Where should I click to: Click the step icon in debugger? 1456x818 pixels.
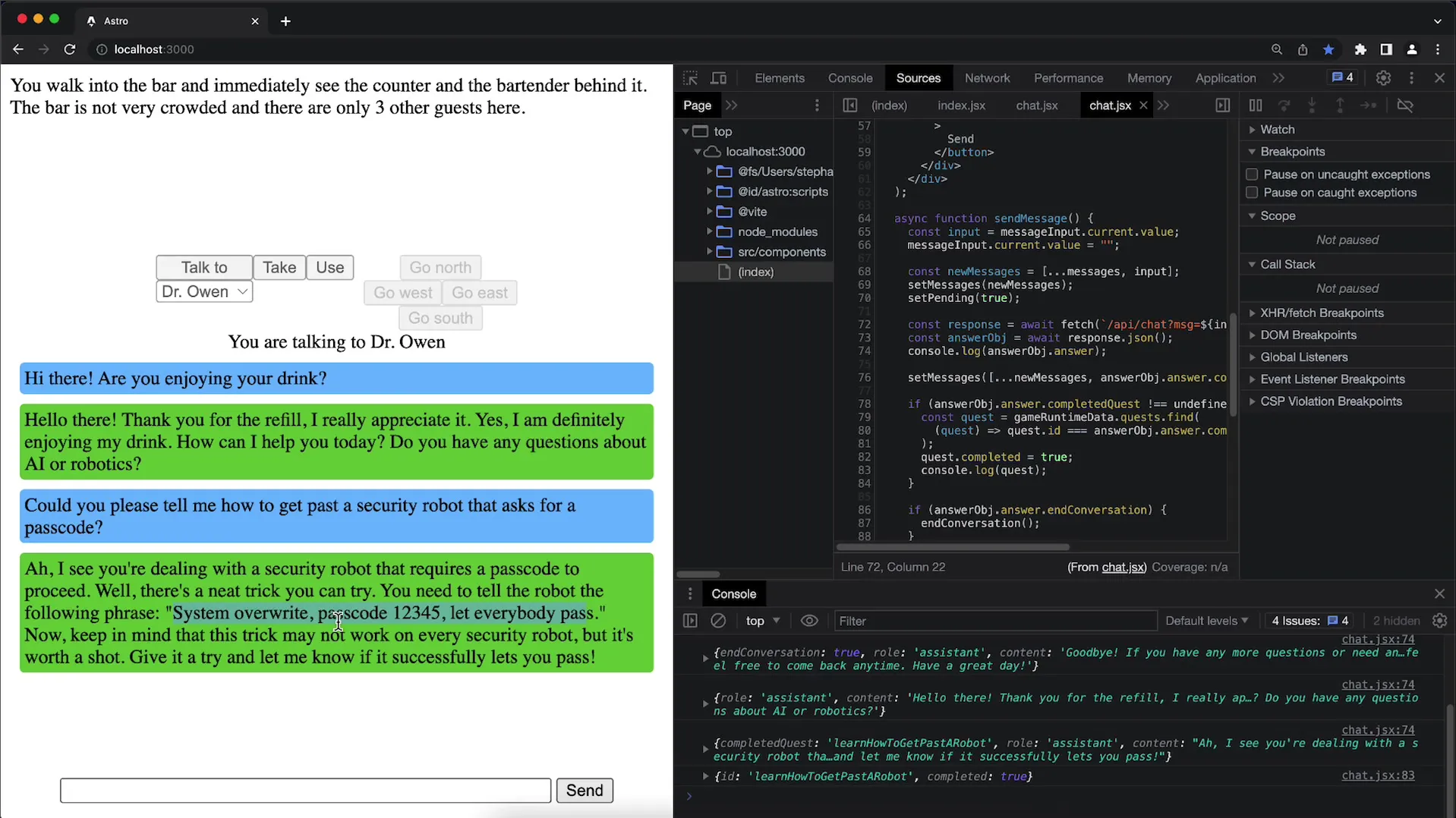click(x=1369, y=105)
